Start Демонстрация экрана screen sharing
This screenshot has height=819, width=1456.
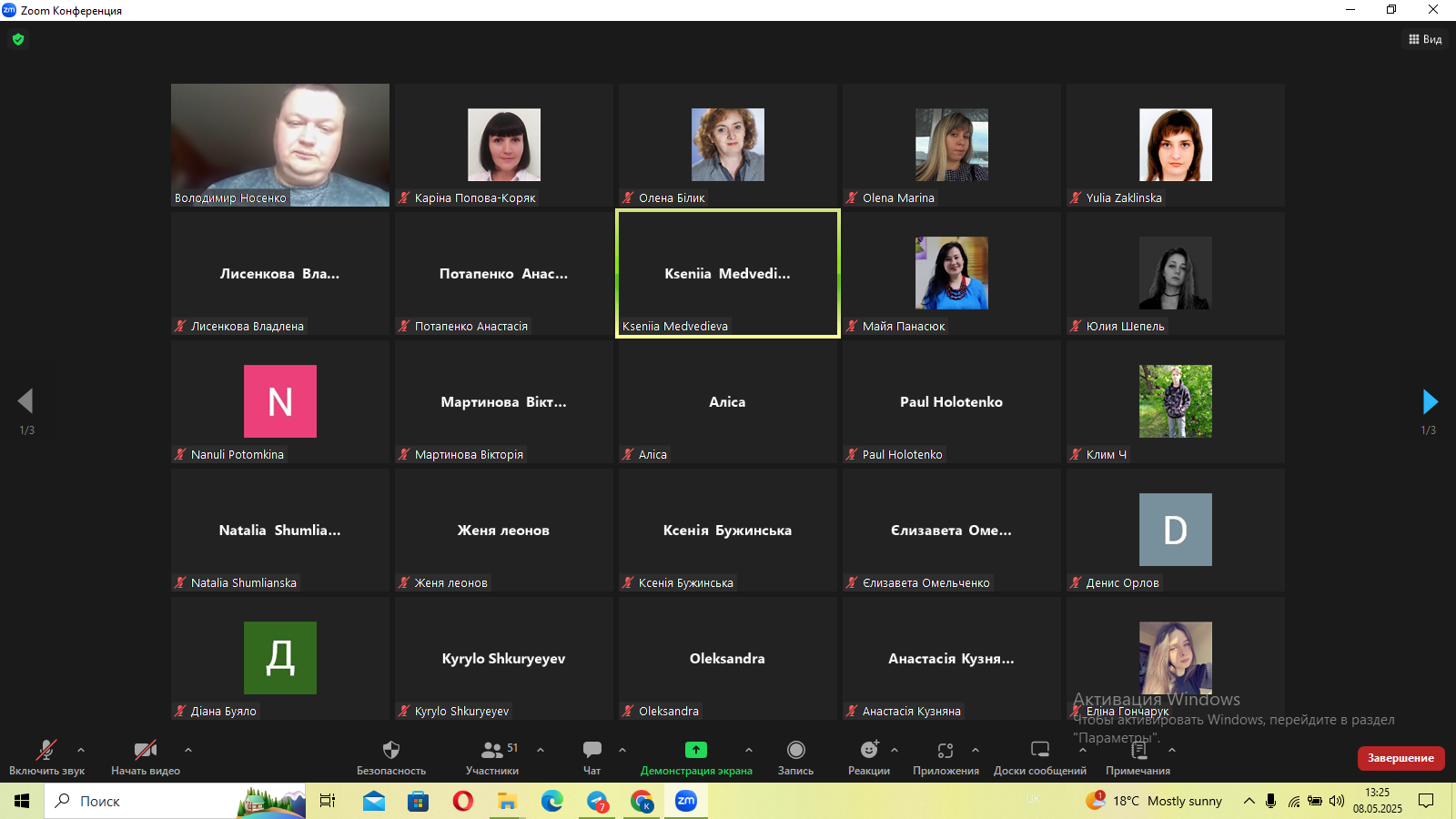tap(696, 757)
